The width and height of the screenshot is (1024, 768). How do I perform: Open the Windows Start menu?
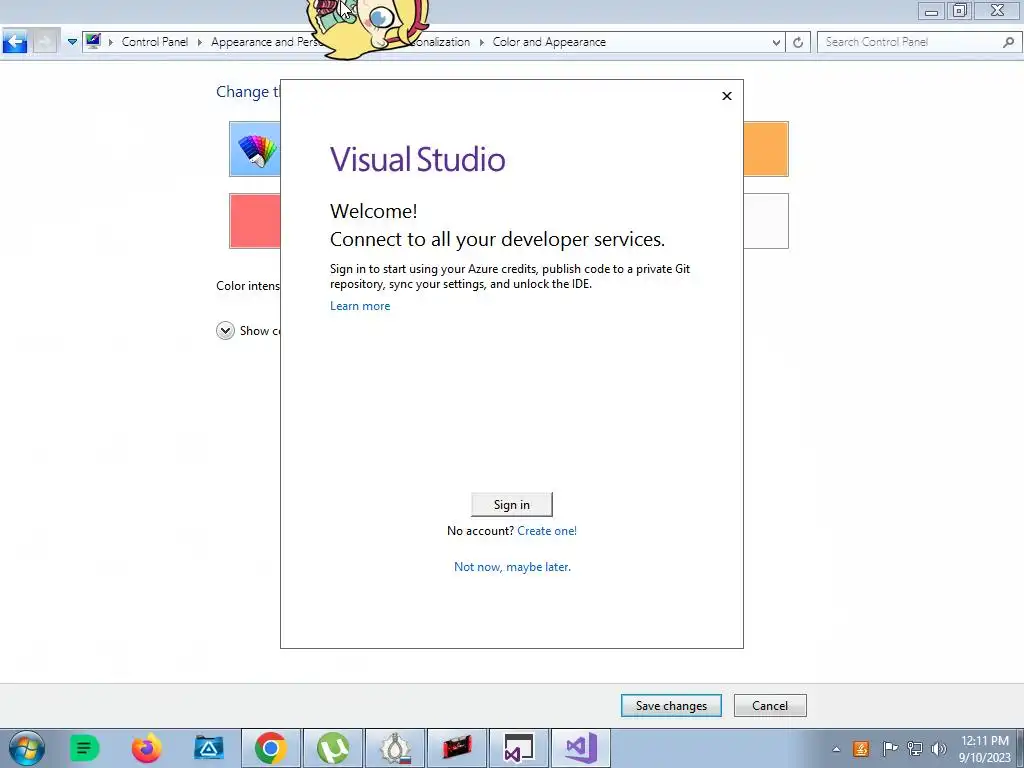click(x=27, y=748)
